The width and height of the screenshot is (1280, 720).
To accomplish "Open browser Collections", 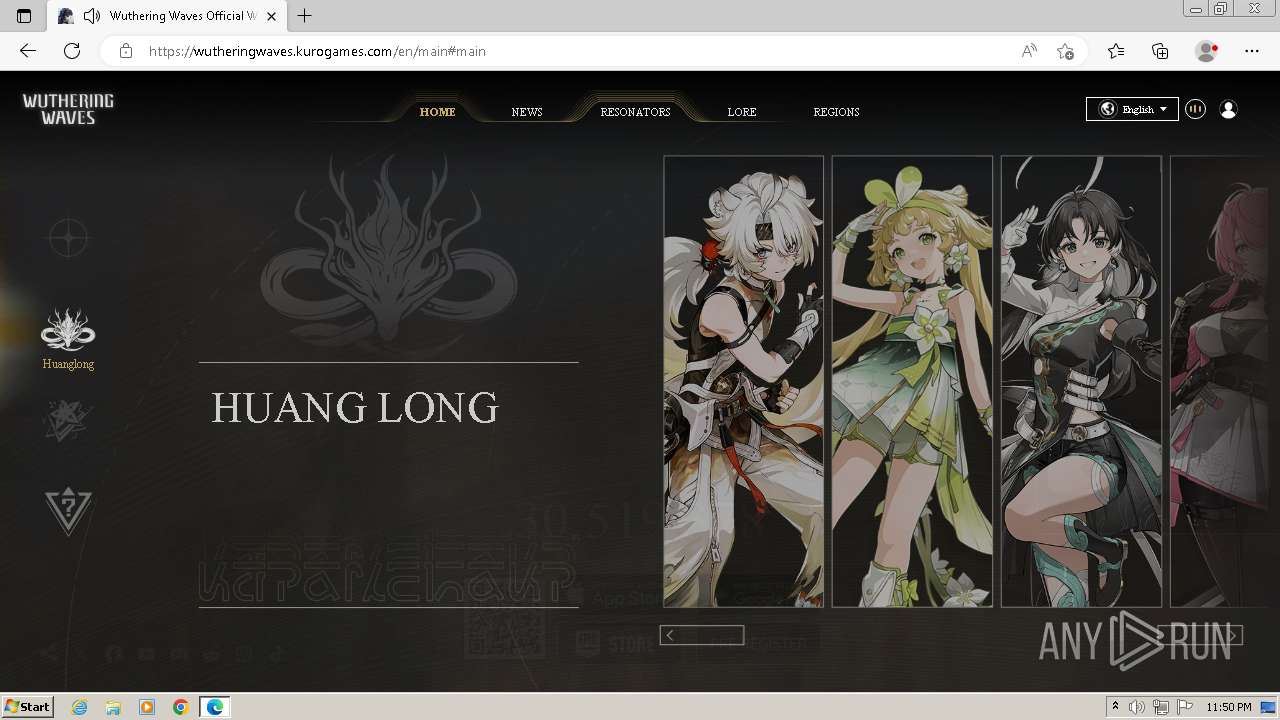I will point(1160,51).
